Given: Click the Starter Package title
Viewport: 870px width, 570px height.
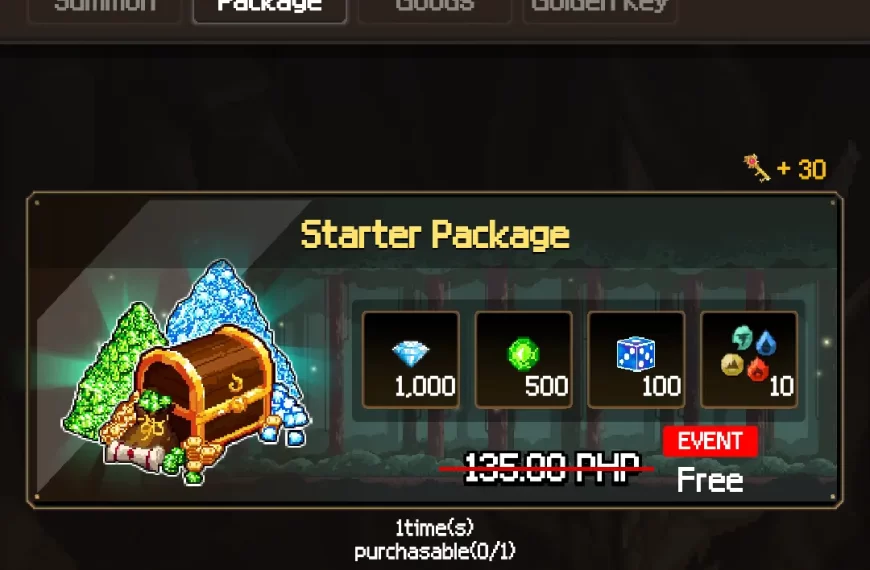Looking at the screenshot, I should 435,235.
